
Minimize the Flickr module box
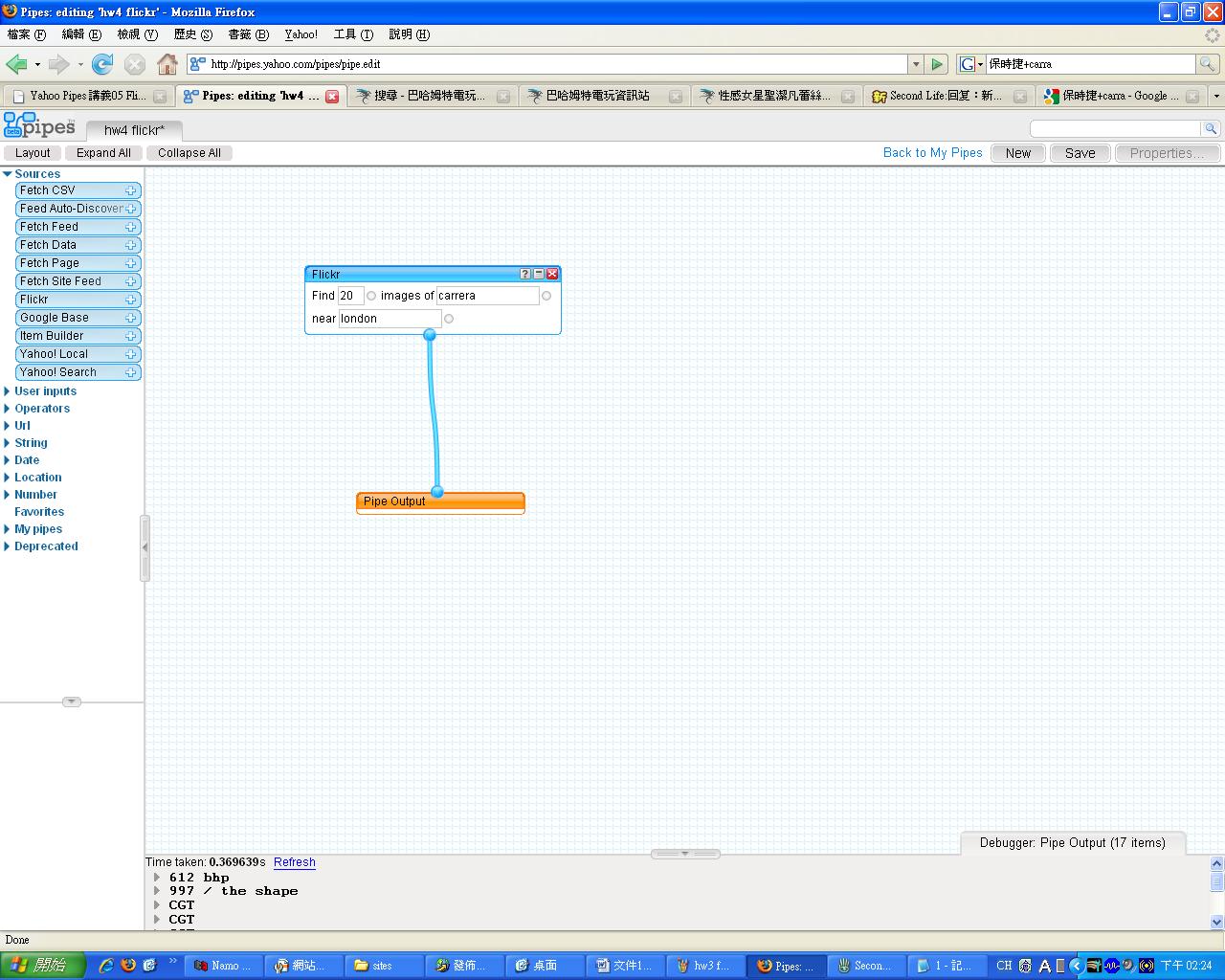[538, 274]
